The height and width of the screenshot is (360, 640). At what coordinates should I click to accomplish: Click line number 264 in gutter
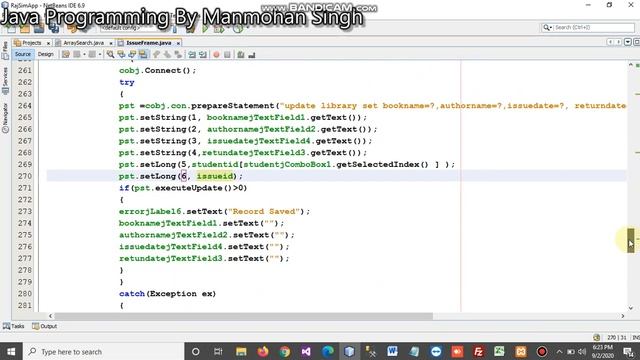tap(24, 105)
